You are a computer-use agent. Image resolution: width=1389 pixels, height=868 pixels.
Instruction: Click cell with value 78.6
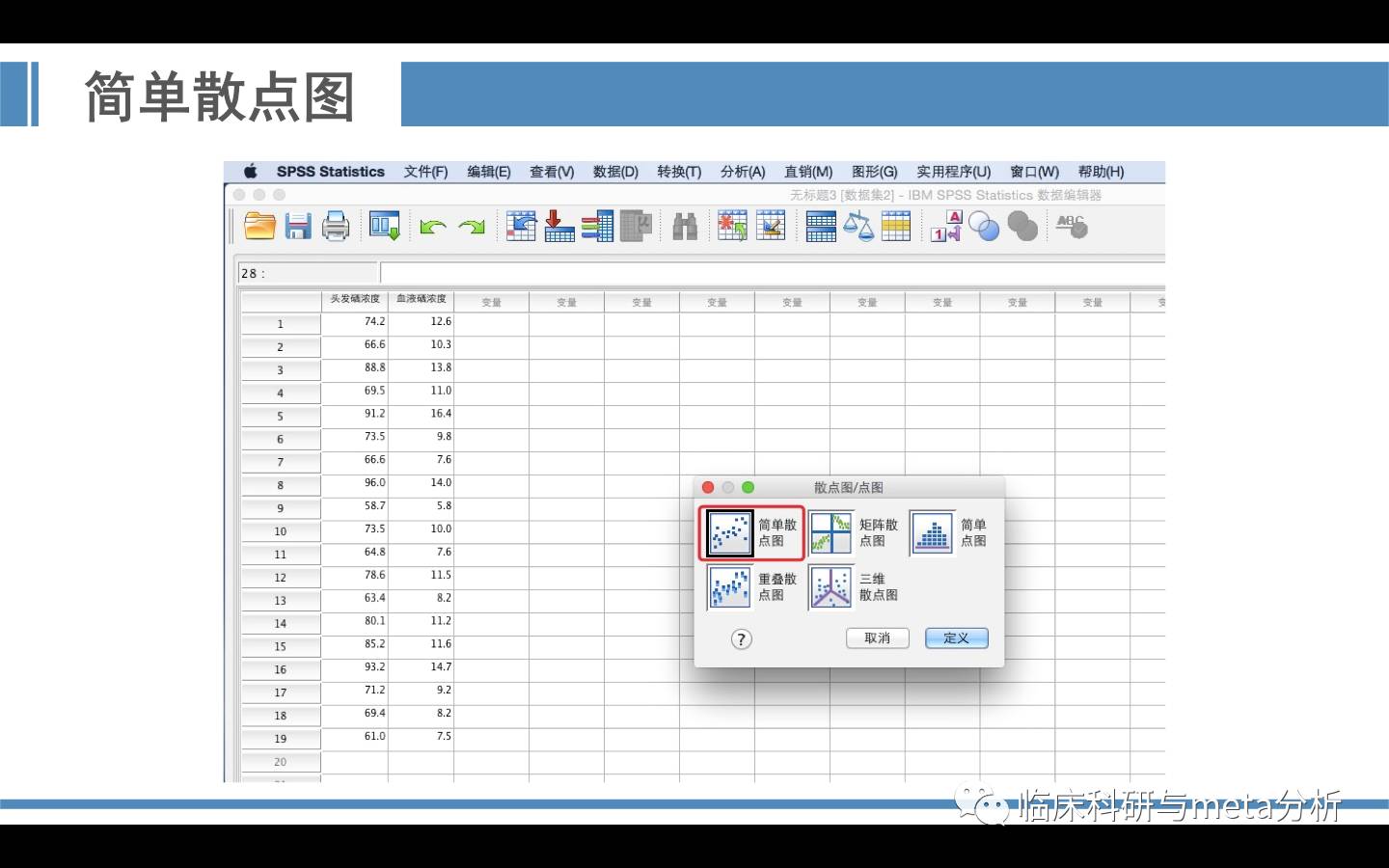tap(355, 576)
